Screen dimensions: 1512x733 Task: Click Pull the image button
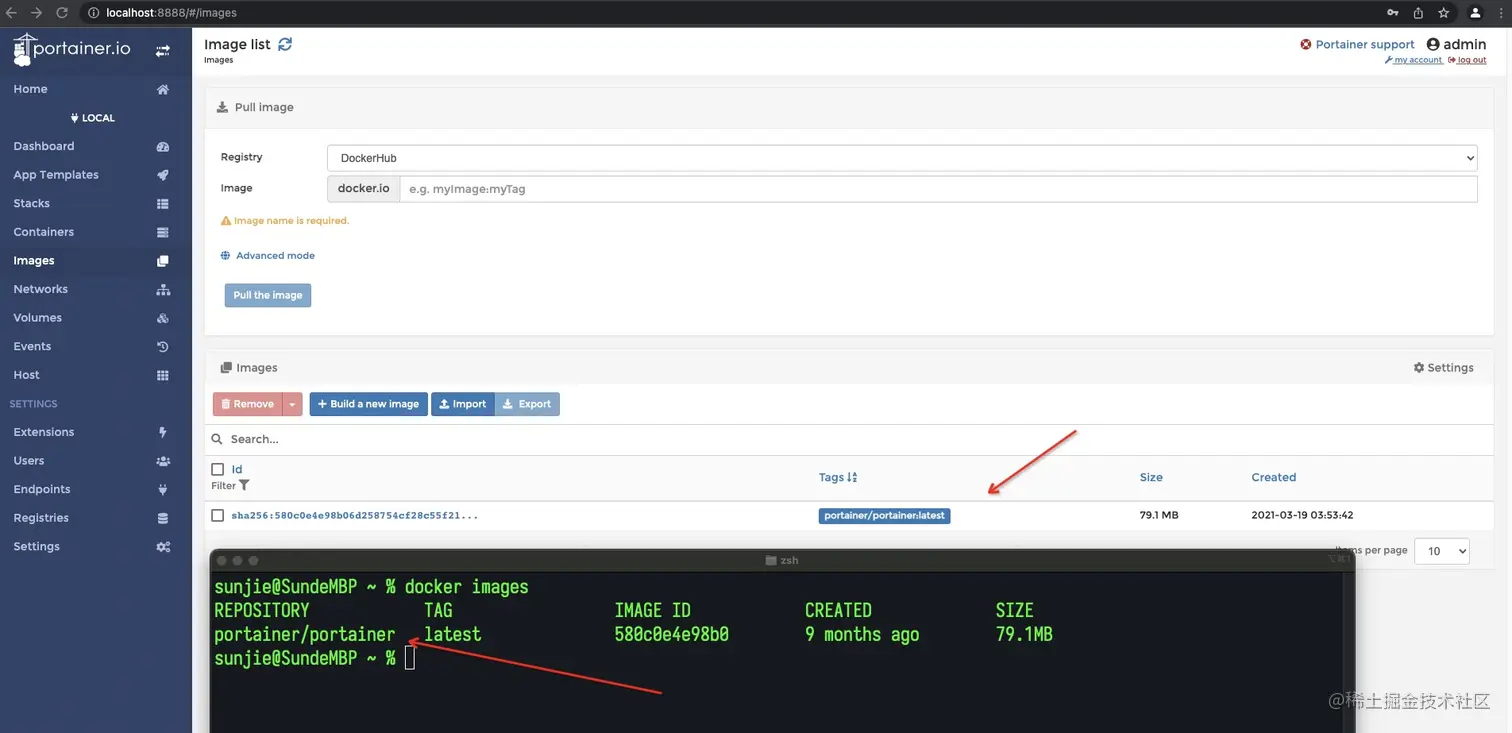pyautogui.click(x=268, y=295)
